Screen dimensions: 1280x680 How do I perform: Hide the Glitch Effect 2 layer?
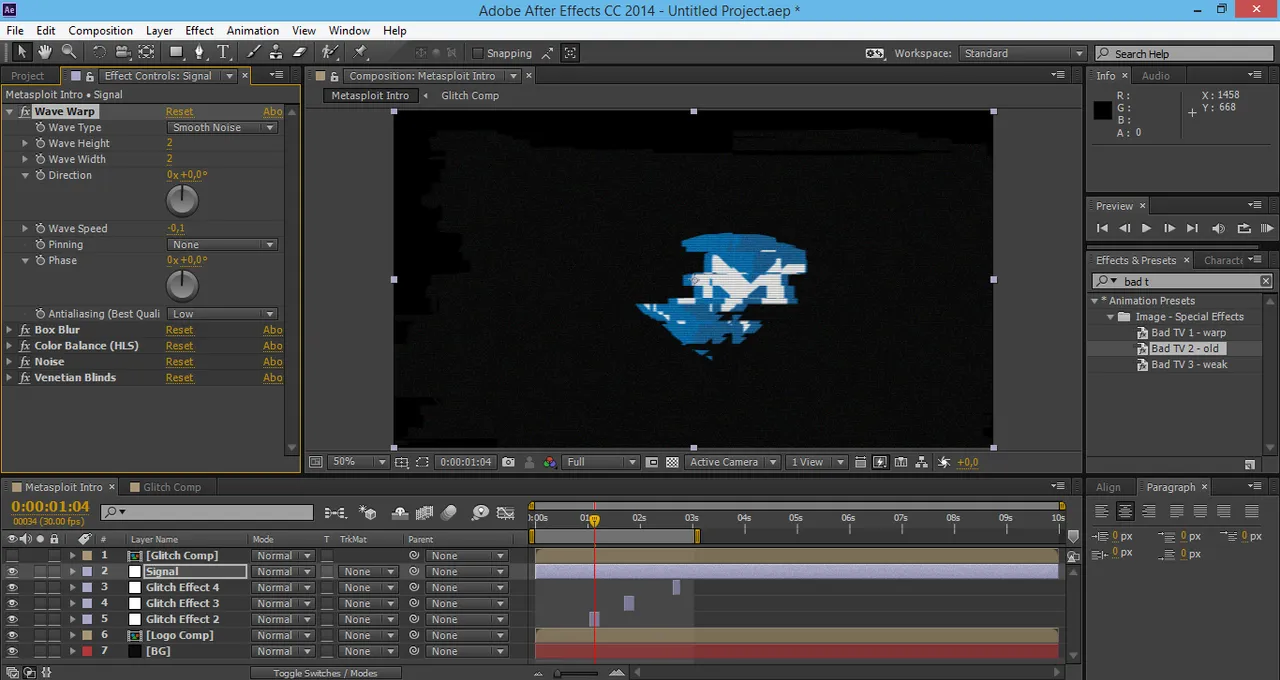point(12,620)
